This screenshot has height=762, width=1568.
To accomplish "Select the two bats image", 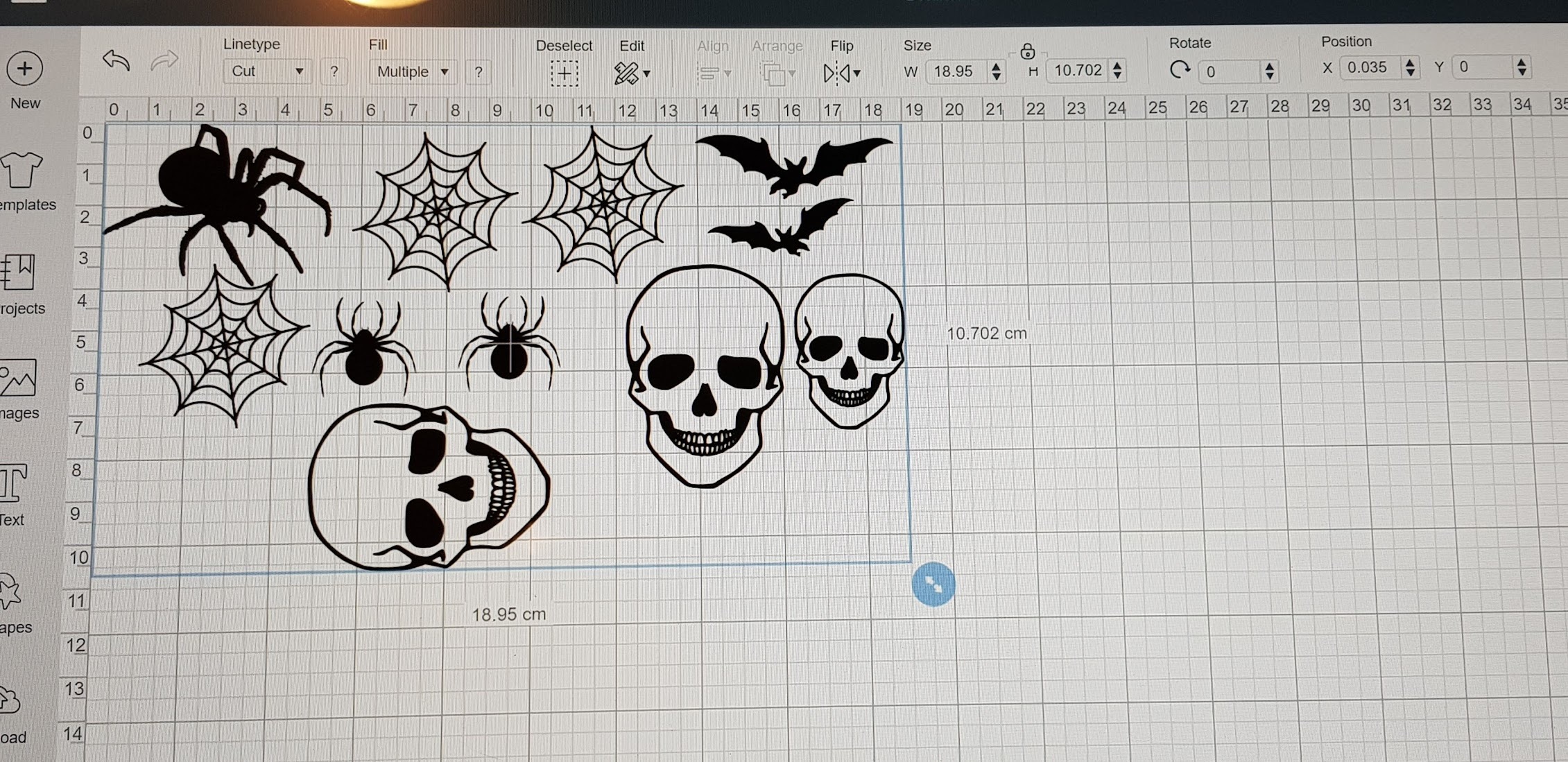I will [794, 194].
